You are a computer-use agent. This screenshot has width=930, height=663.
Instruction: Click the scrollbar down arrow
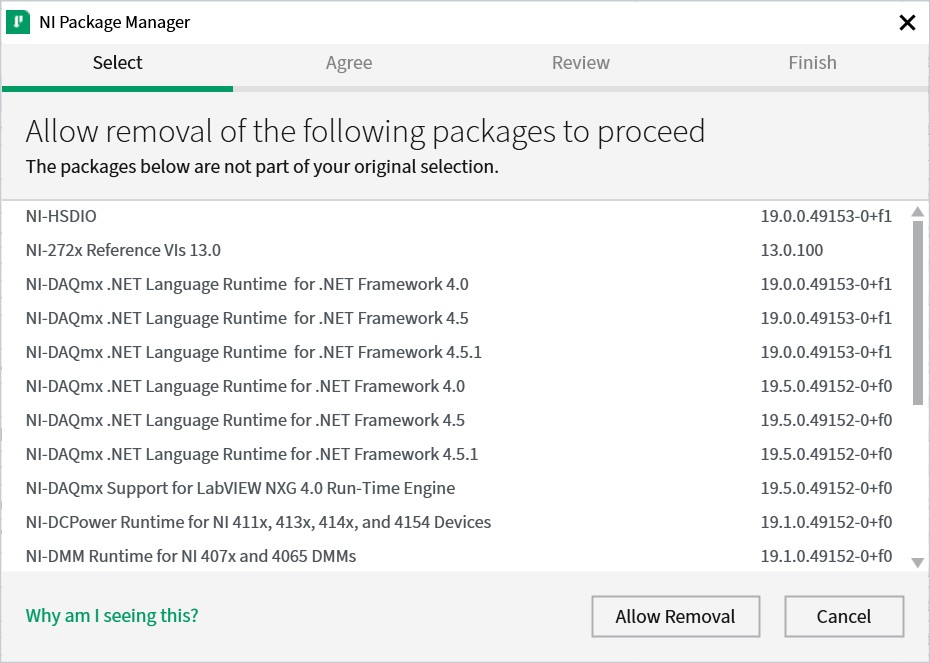click(x=916, y=560)
